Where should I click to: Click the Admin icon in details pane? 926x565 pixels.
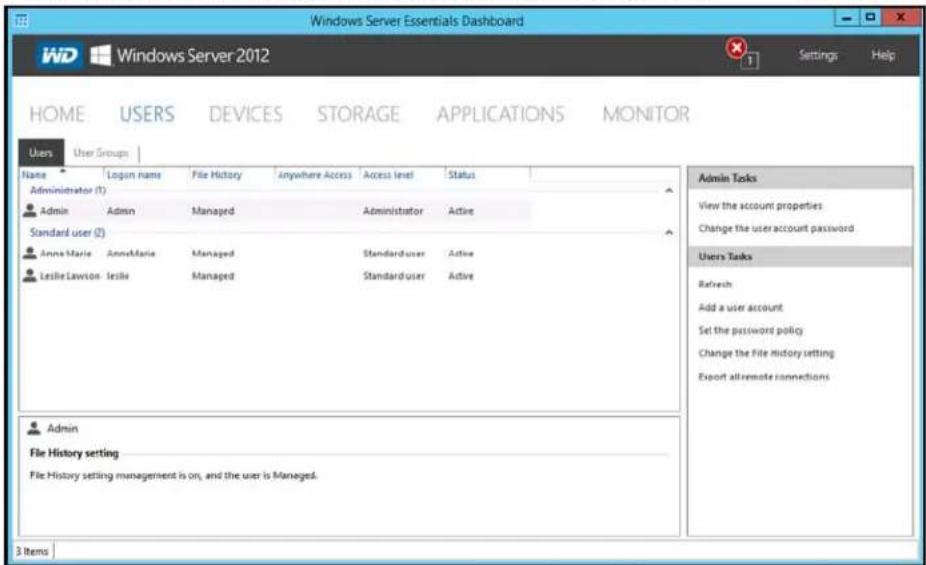point(34,428)
